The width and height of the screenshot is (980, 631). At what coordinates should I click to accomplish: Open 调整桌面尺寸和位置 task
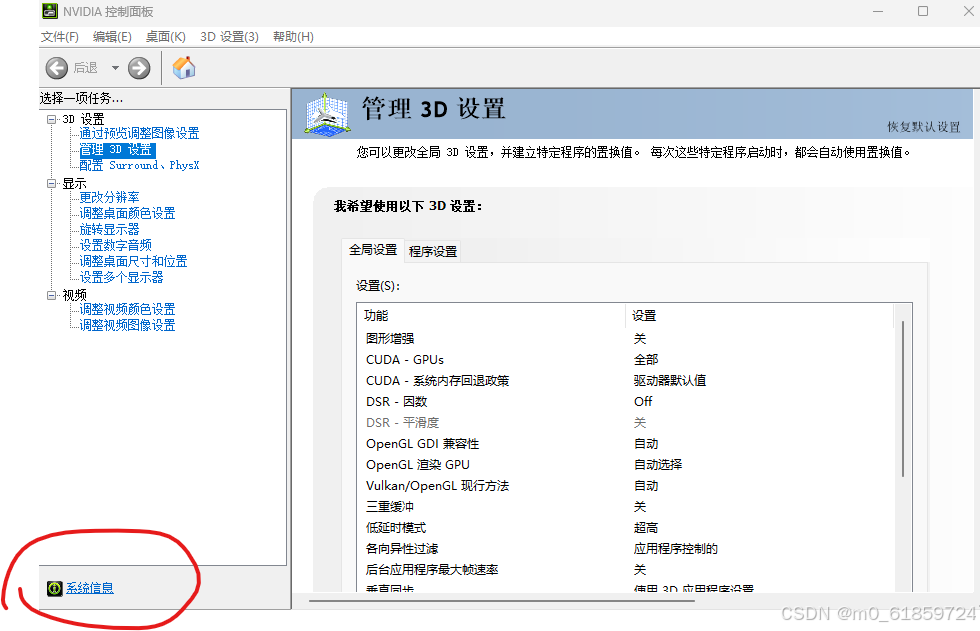[x=134, y=261]
